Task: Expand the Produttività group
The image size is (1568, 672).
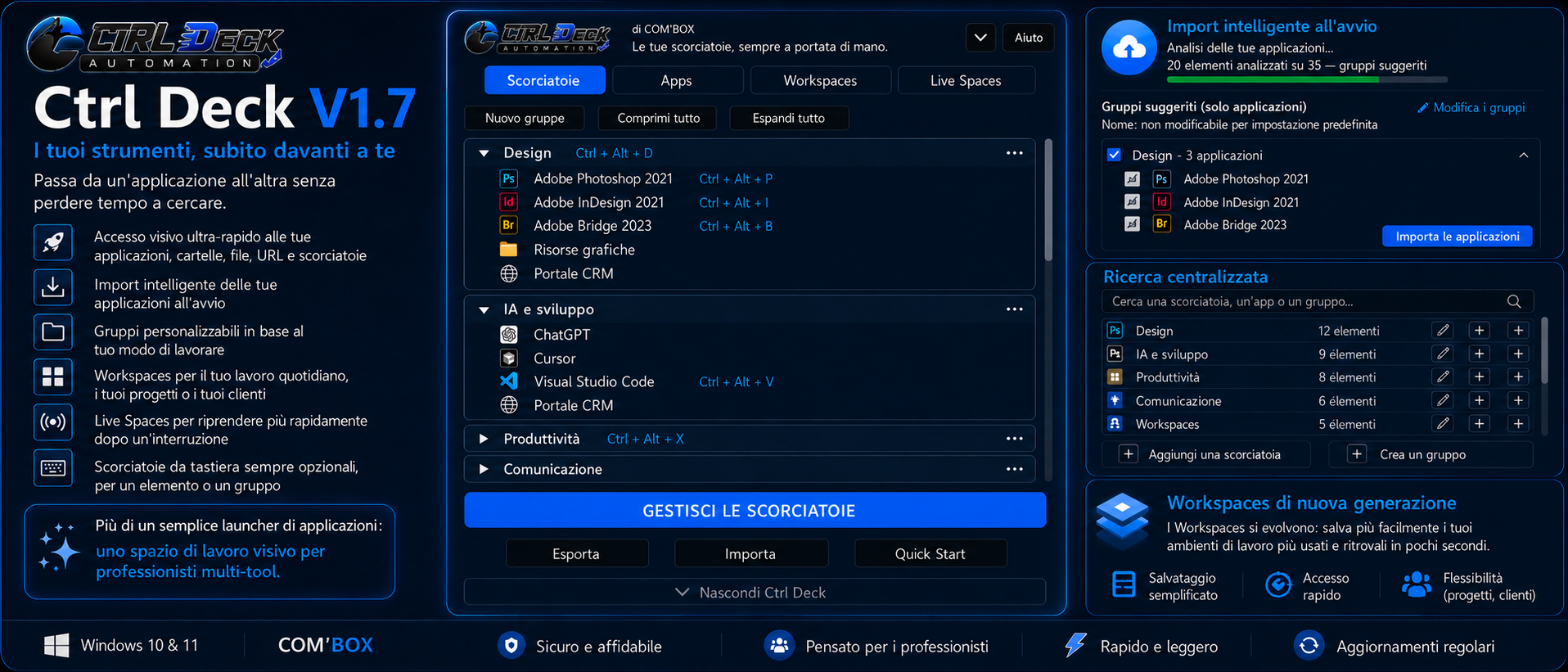Action: (x=484, y=439)
